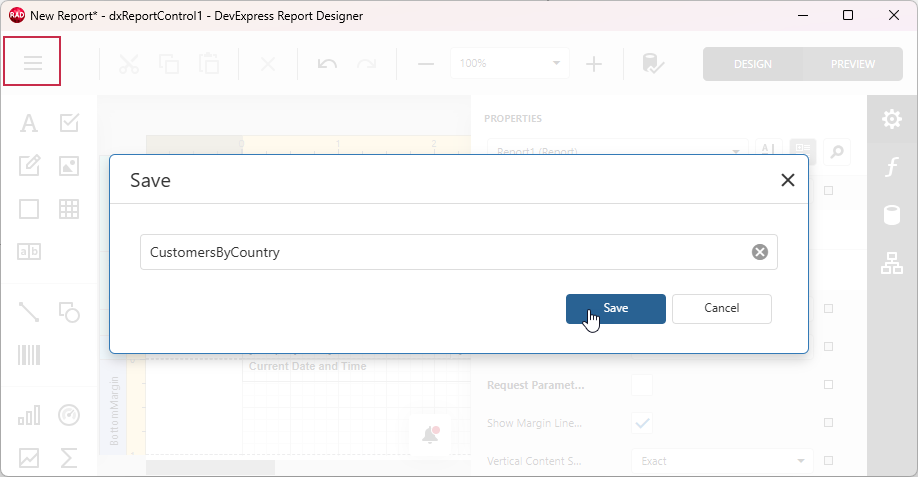This screenshot has height=477, width=918.
Task: Select the Rich Text tool in toolbox
Action: pos(29,166)
